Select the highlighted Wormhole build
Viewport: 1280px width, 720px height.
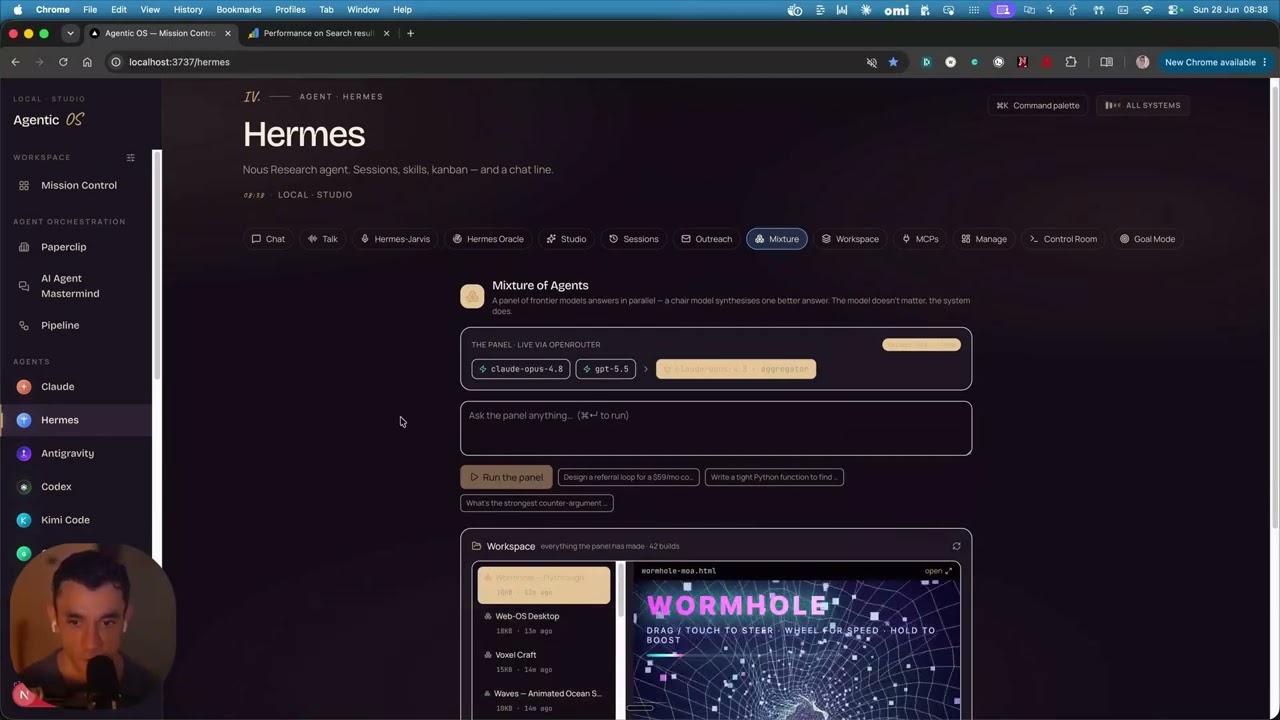pyautogui.click(x=544, y=585)
